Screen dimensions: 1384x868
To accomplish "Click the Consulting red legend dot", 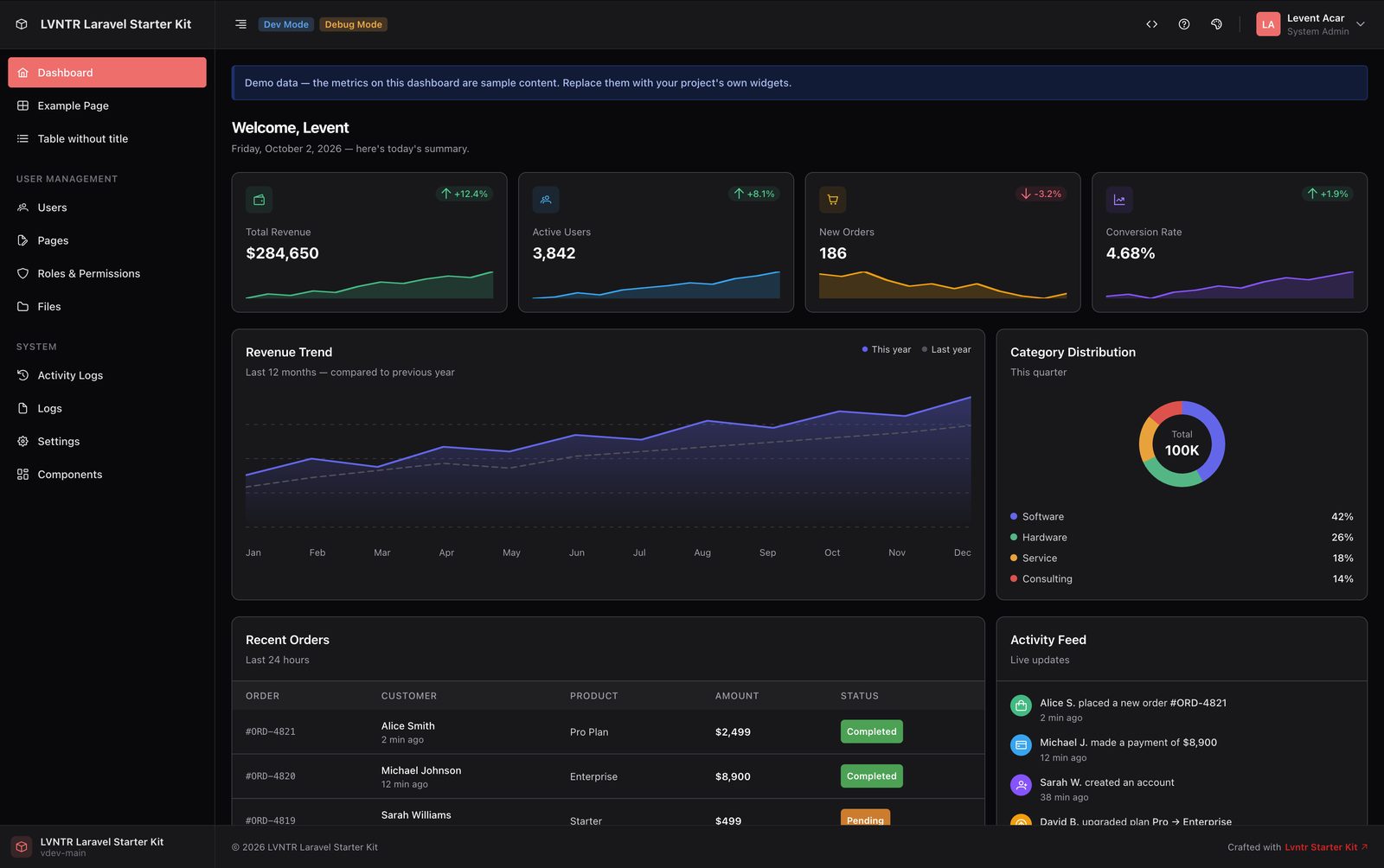I will 1014,578.
